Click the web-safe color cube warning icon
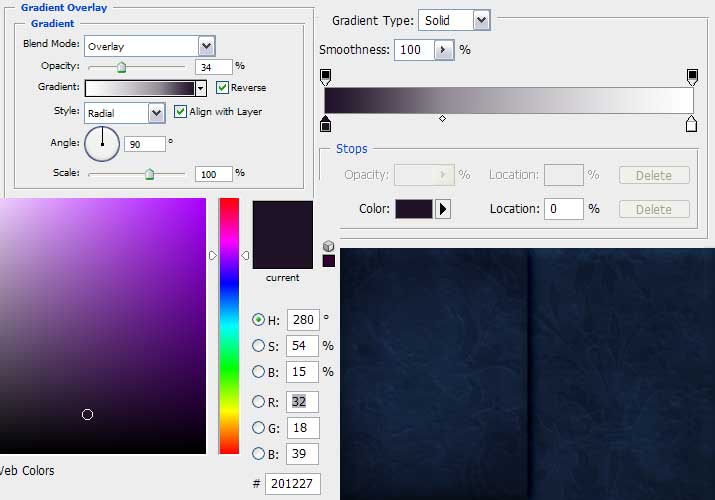 pyautogui.click(x=328, y=246)
